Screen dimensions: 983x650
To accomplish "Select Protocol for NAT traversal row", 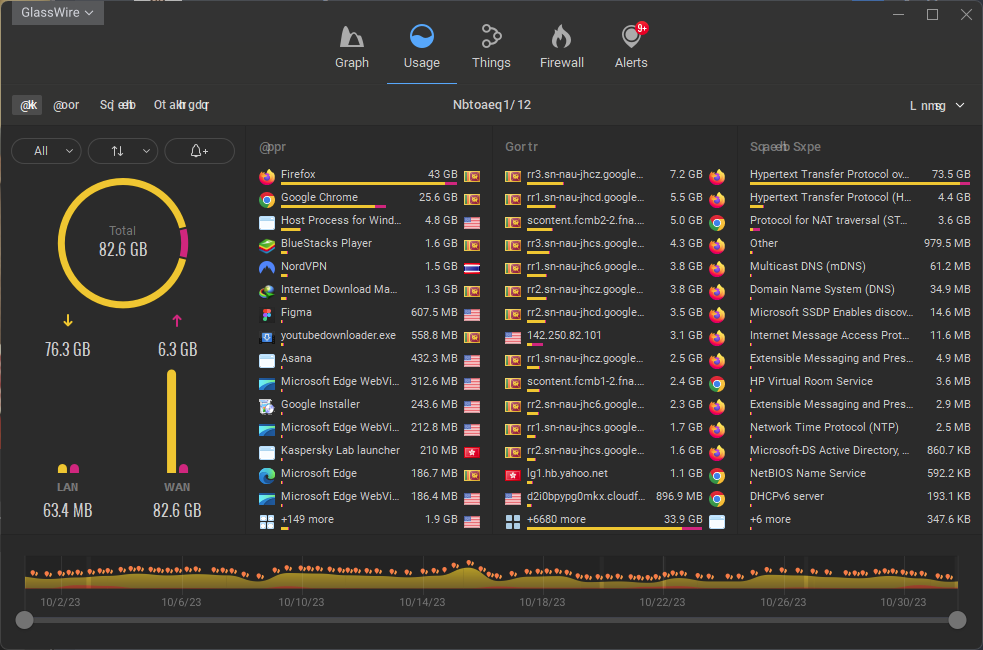I will 860,221.
